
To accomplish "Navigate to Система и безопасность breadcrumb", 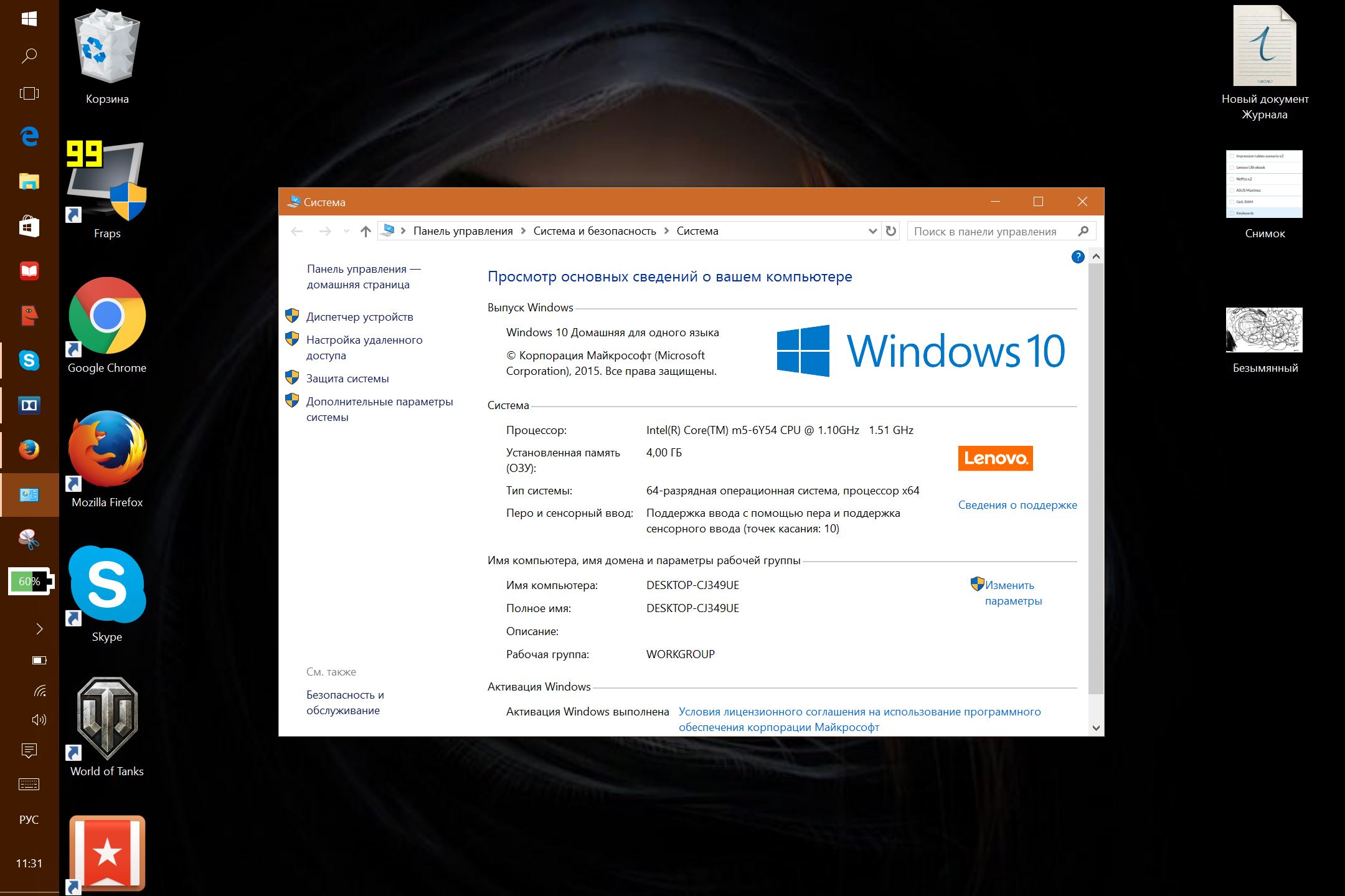I will point(595,231).
